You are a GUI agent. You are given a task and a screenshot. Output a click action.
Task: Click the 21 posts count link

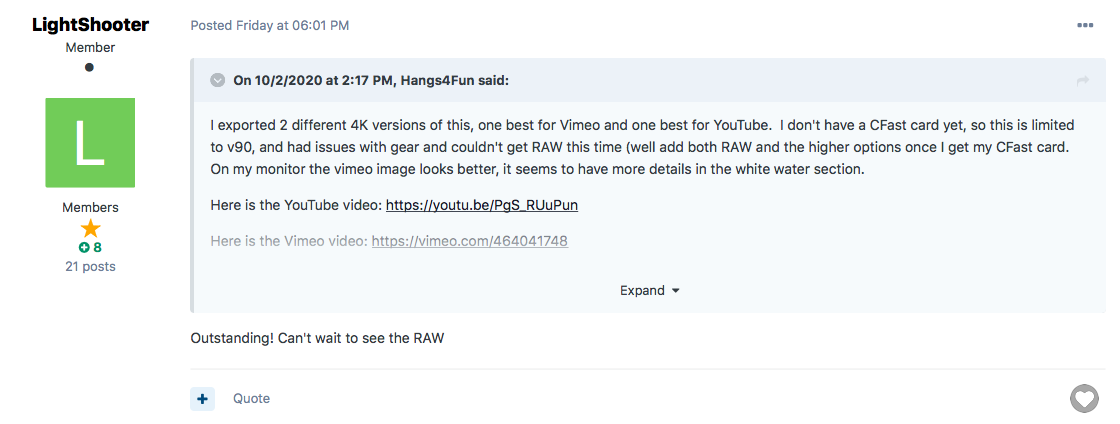(x=90, y=266)
